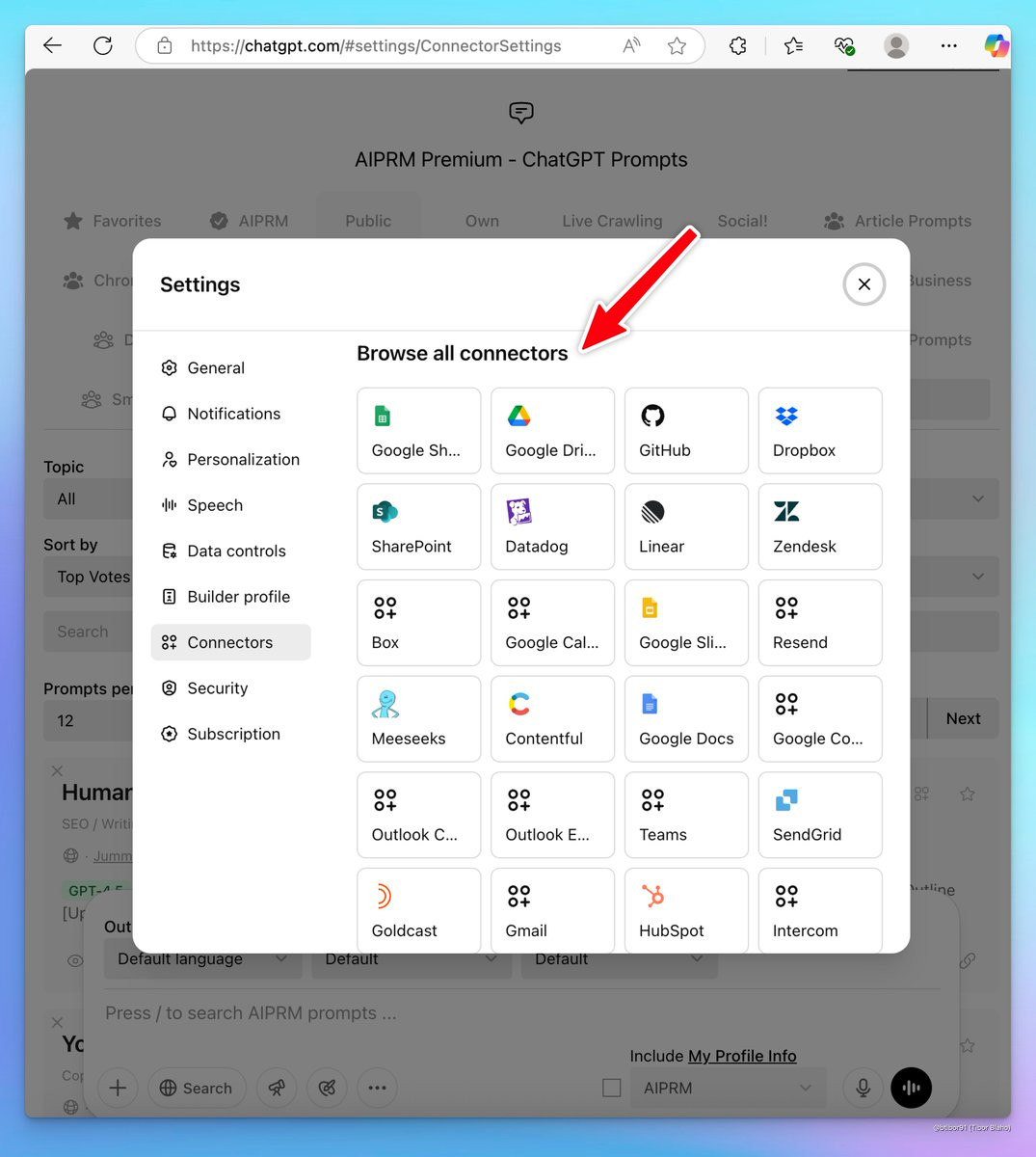Image resolution: width=1036 pixels, height=1157 pixels.
Task: Go to Personalization settings
Action: point(230,460)
